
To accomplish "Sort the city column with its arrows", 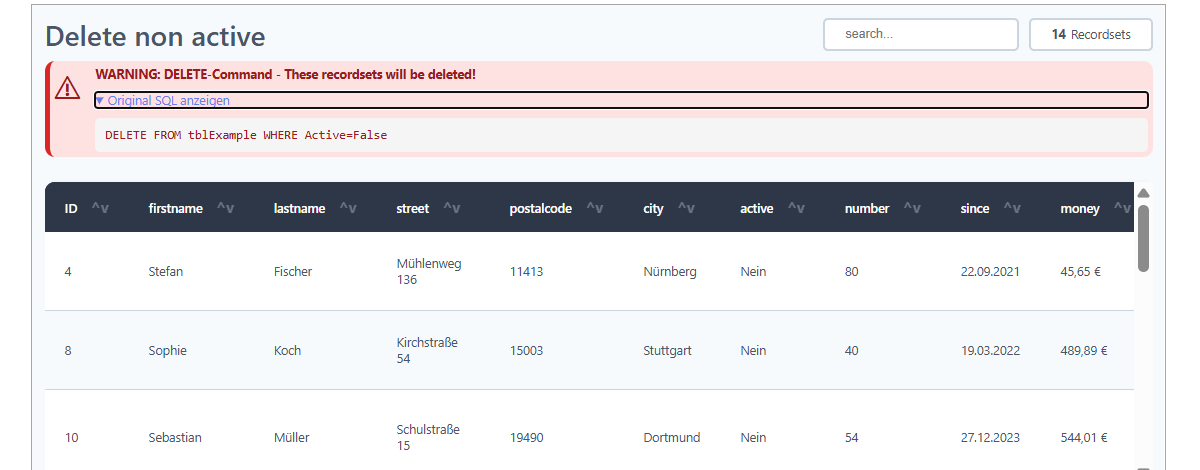I will (687, 208).
